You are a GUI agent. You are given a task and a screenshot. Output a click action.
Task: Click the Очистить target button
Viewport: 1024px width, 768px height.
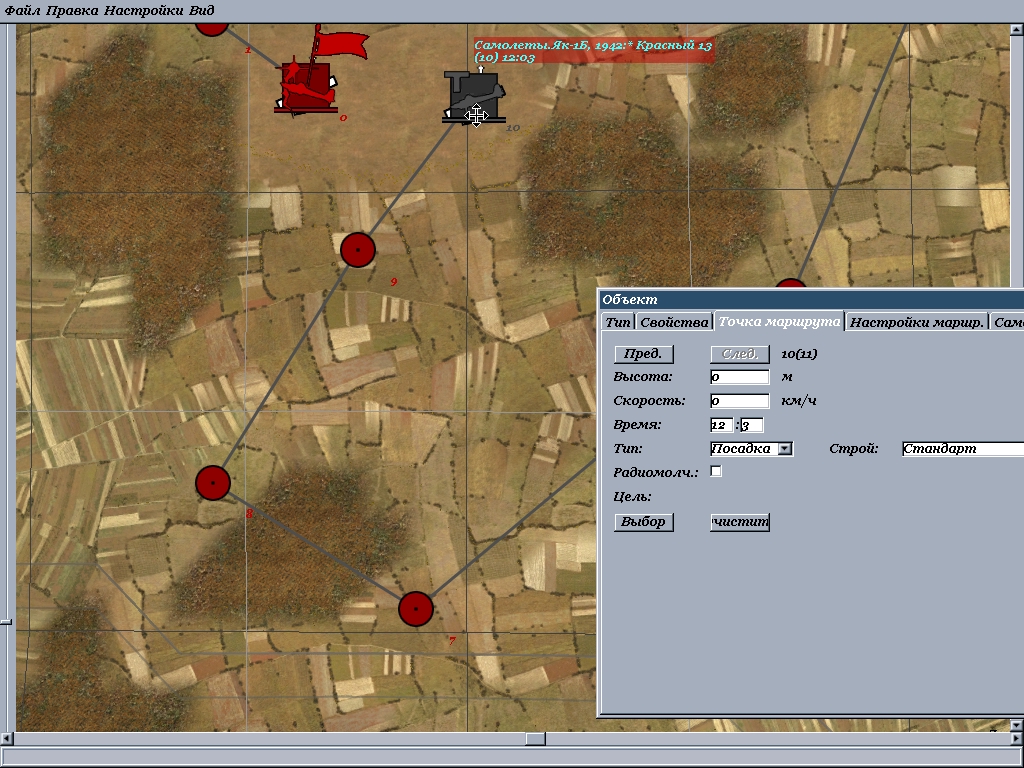[x=739, y=522]
